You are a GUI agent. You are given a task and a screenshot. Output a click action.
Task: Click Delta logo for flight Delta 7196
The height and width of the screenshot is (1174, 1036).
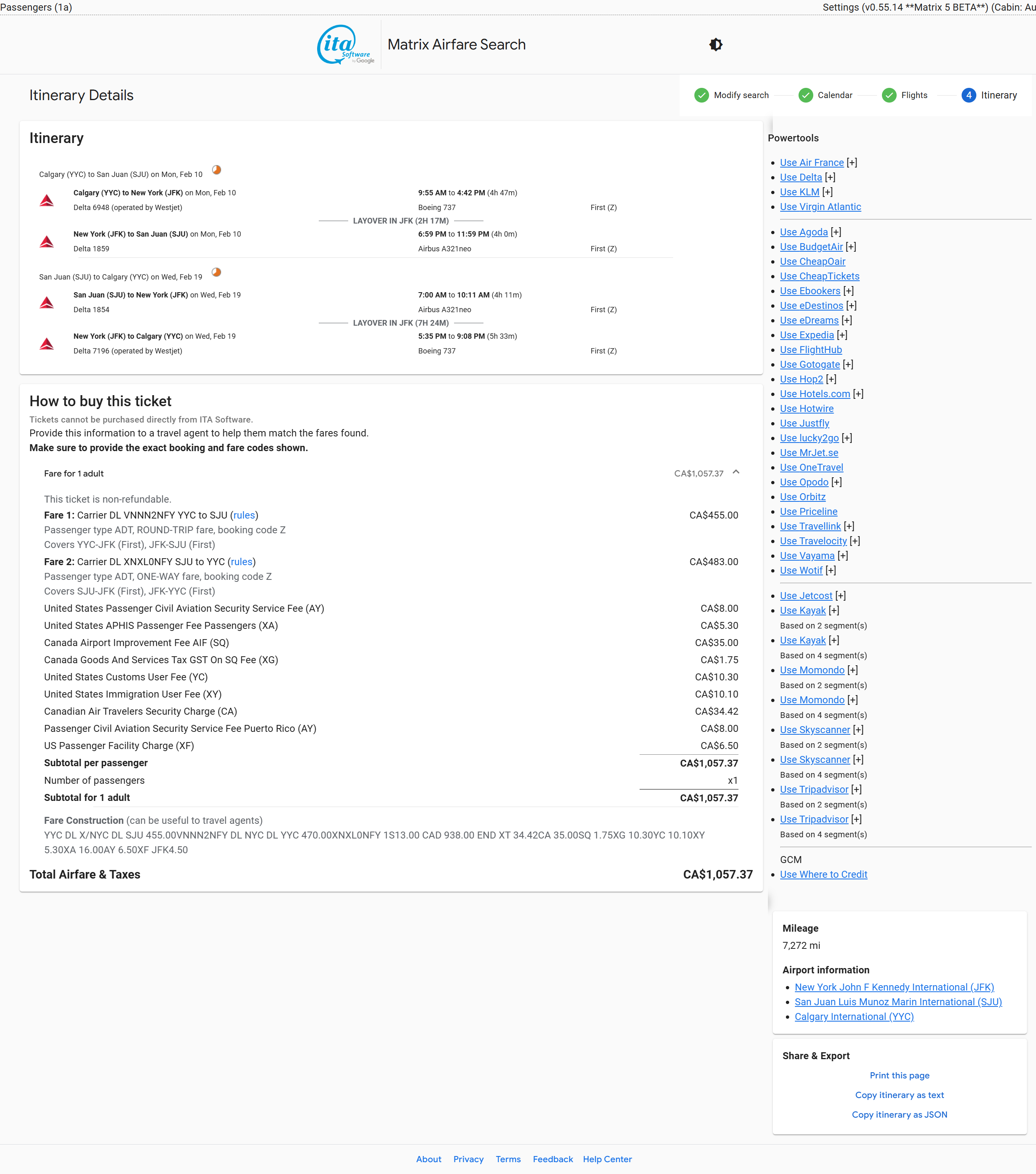pyautogui.click(x=47, y=344)
